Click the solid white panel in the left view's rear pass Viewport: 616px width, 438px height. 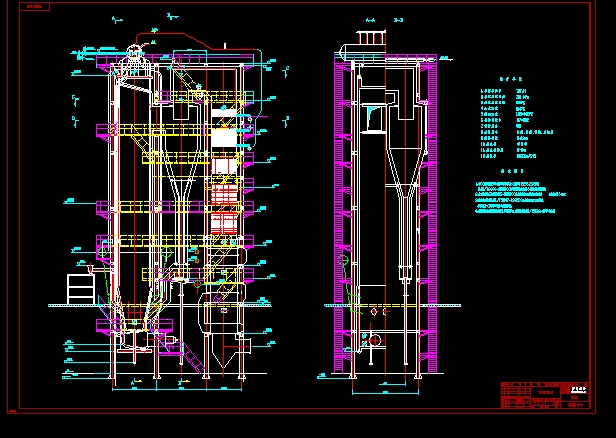tap(224, 137)
